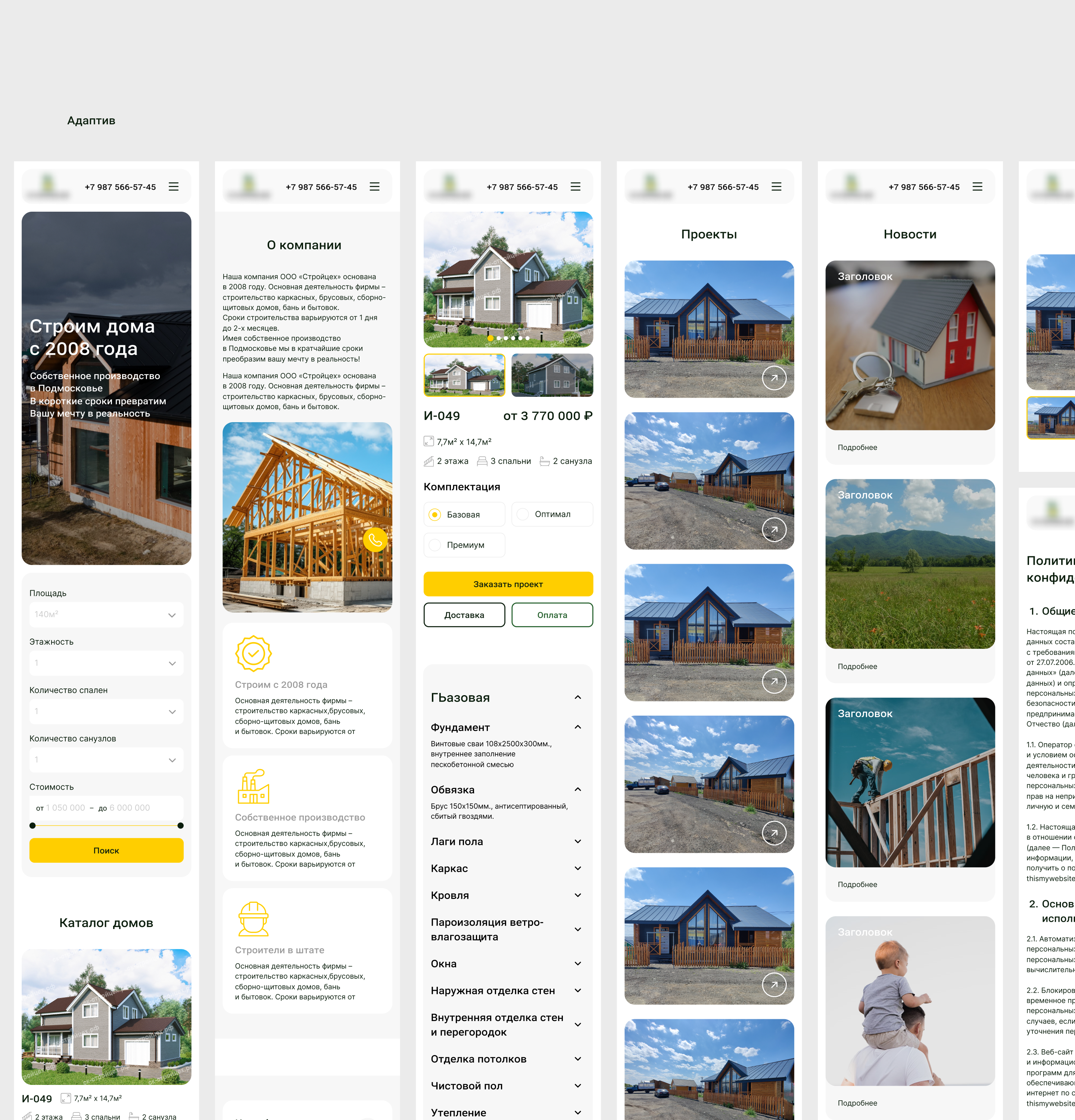Click the left handle of the Стоимость price slider
Viewport: 1075px width, 1120px height.
pyautogui.click(x=32, y=825)
